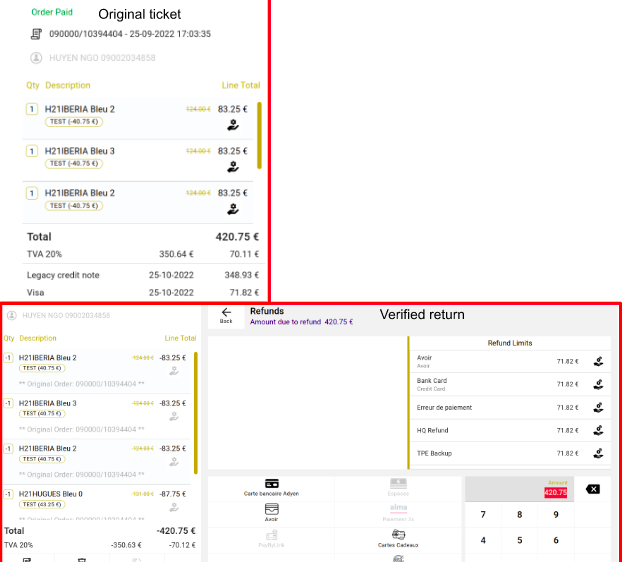
Task: Click return Total -420.75 € value
Action: [x=176, y=531]
